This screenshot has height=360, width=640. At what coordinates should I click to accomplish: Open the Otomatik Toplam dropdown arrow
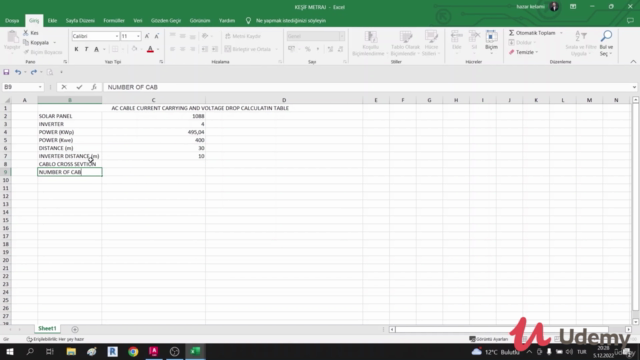click(561, 33)
